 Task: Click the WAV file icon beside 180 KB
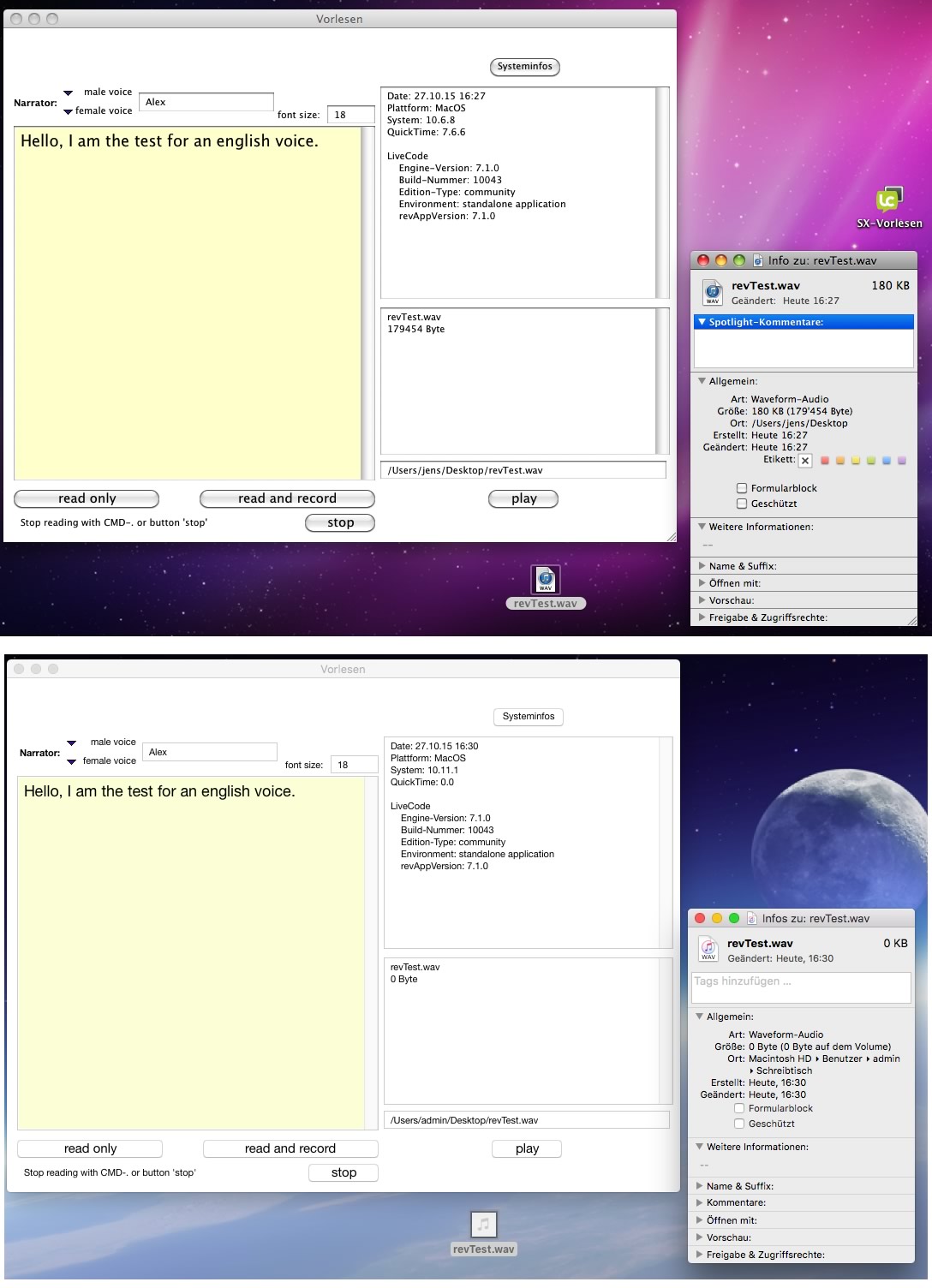coord(712,292)
